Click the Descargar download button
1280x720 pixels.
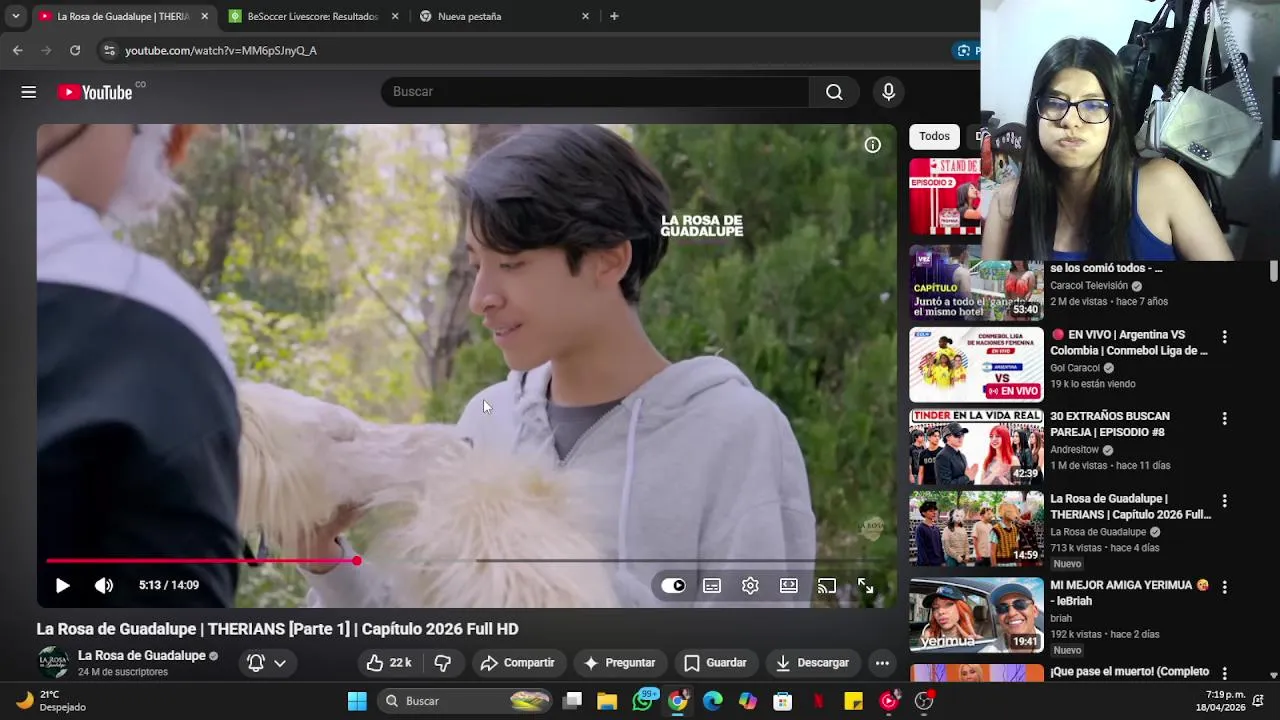812,663
